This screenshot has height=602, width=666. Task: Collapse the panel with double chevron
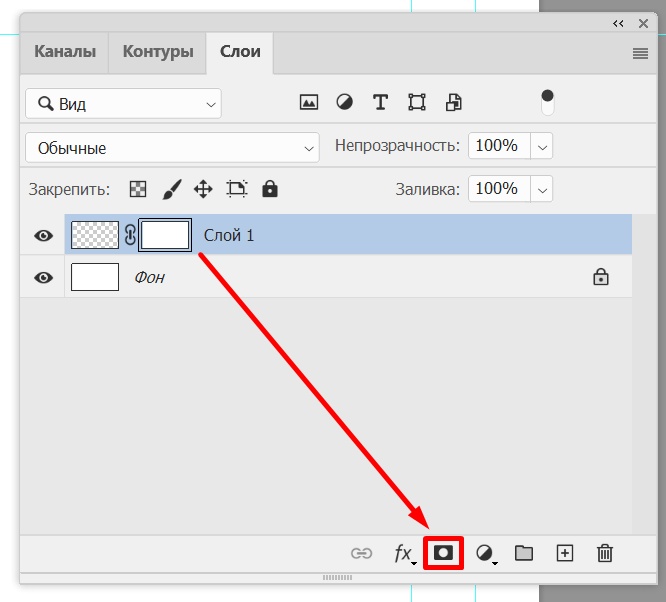click(618, 23)
